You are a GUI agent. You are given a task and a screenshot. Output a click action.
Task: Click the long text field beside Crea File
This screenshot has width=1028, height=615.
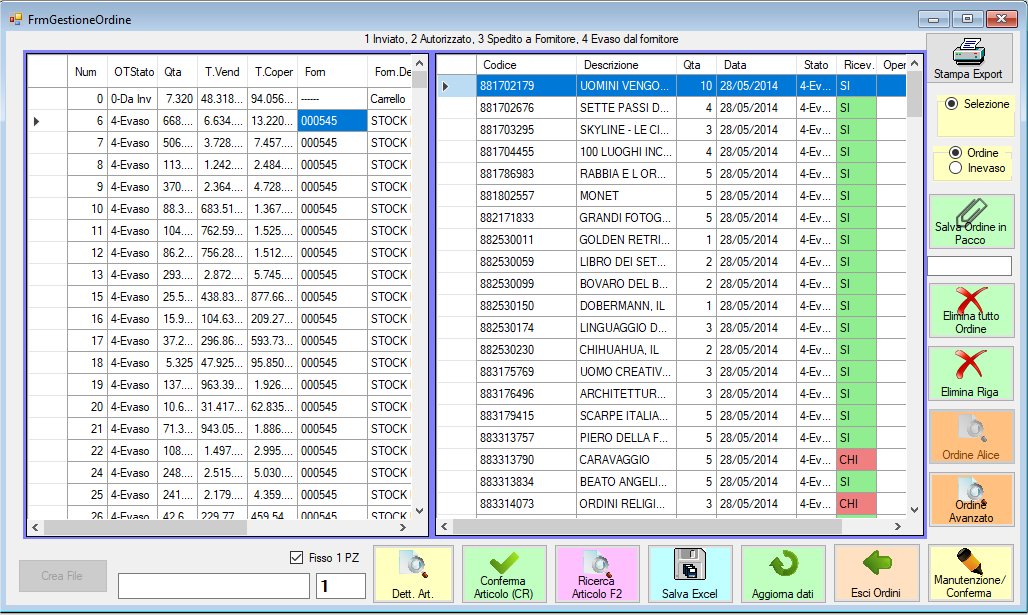[x=214, y=585]
